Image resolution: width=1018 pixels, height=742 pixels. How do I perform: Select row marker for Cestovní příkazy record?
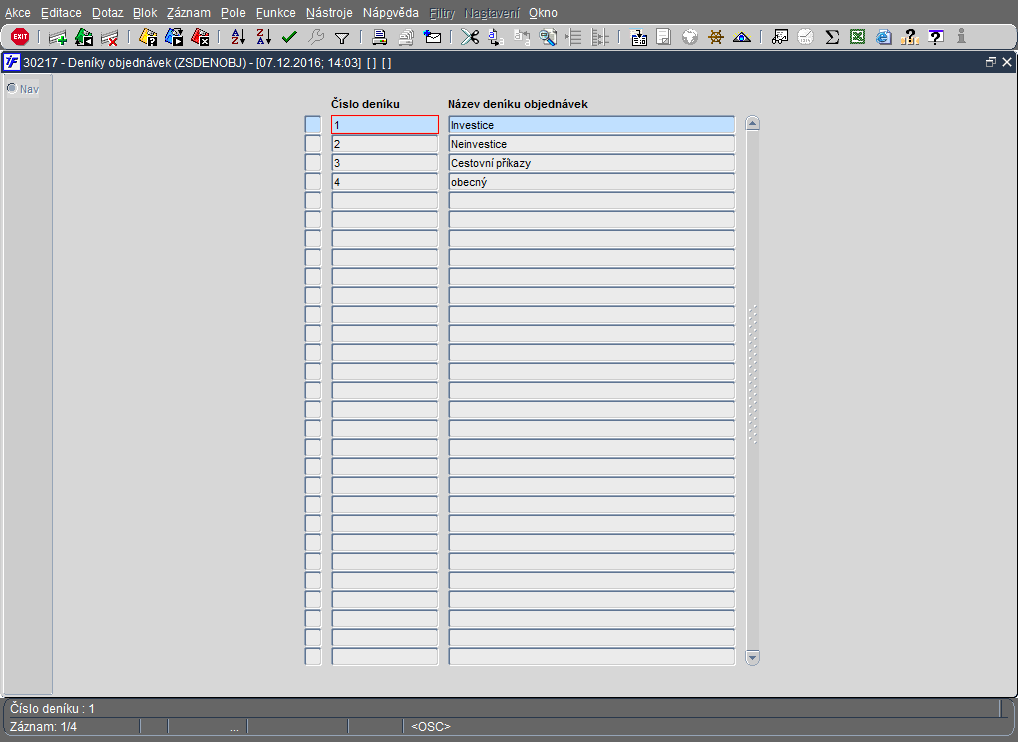(313, 163)
